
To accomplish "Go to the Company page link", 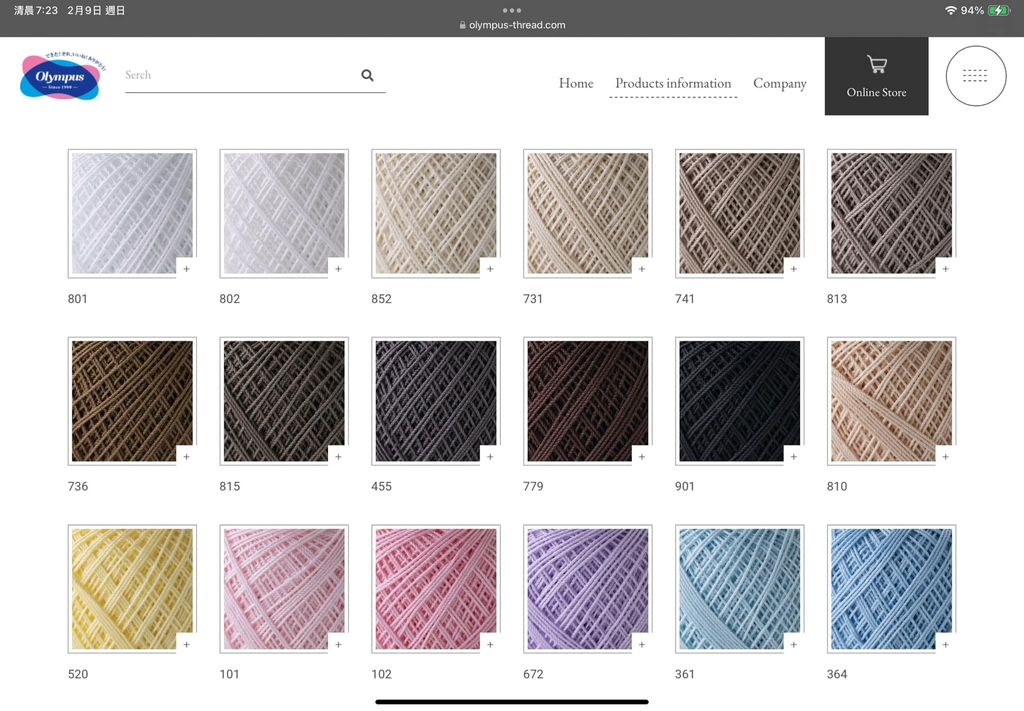I will (x=779, y=83).
